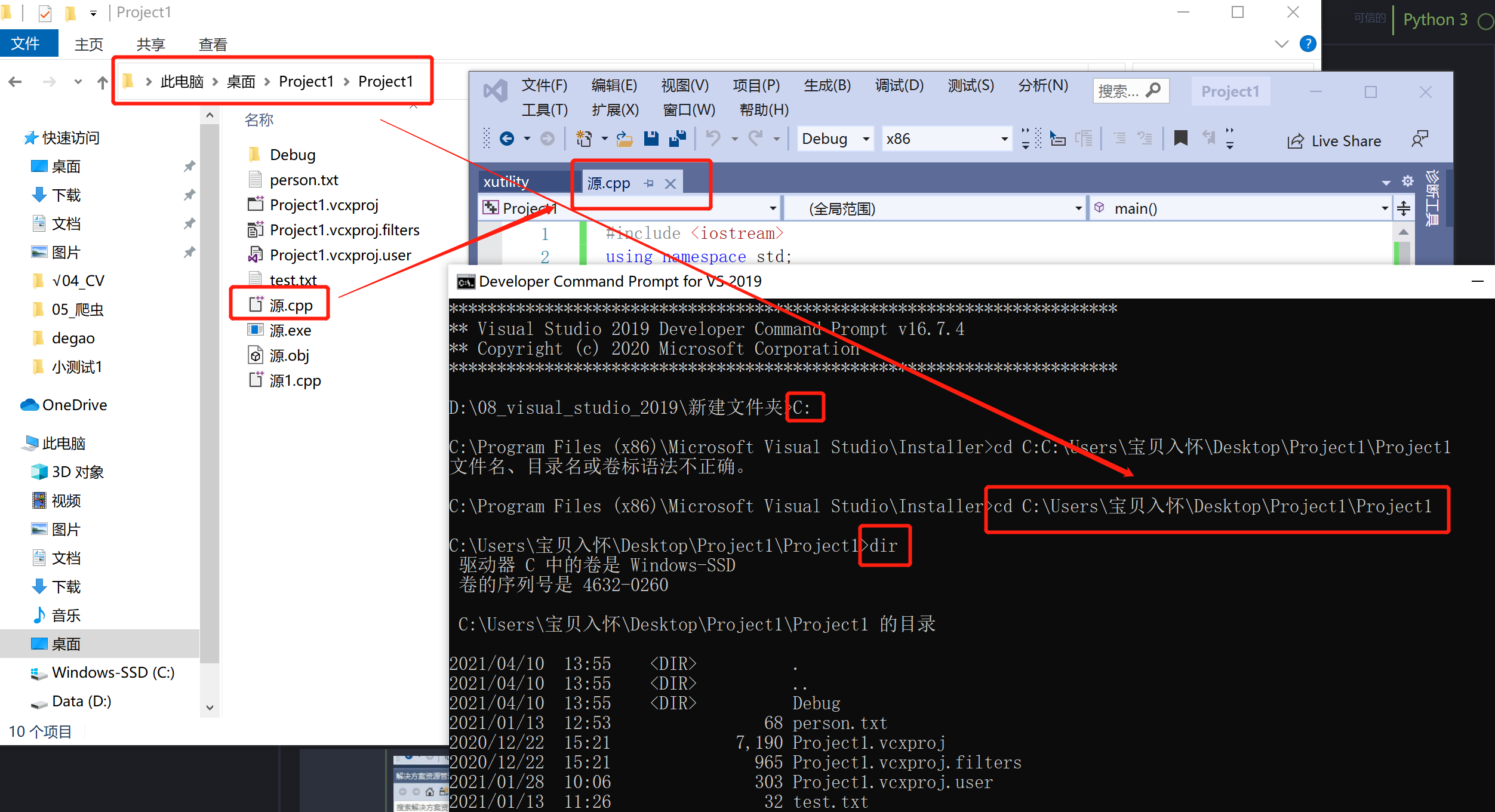1495x812 pixels.
Task: Click the open file folder icon
Action: point(625,139)
